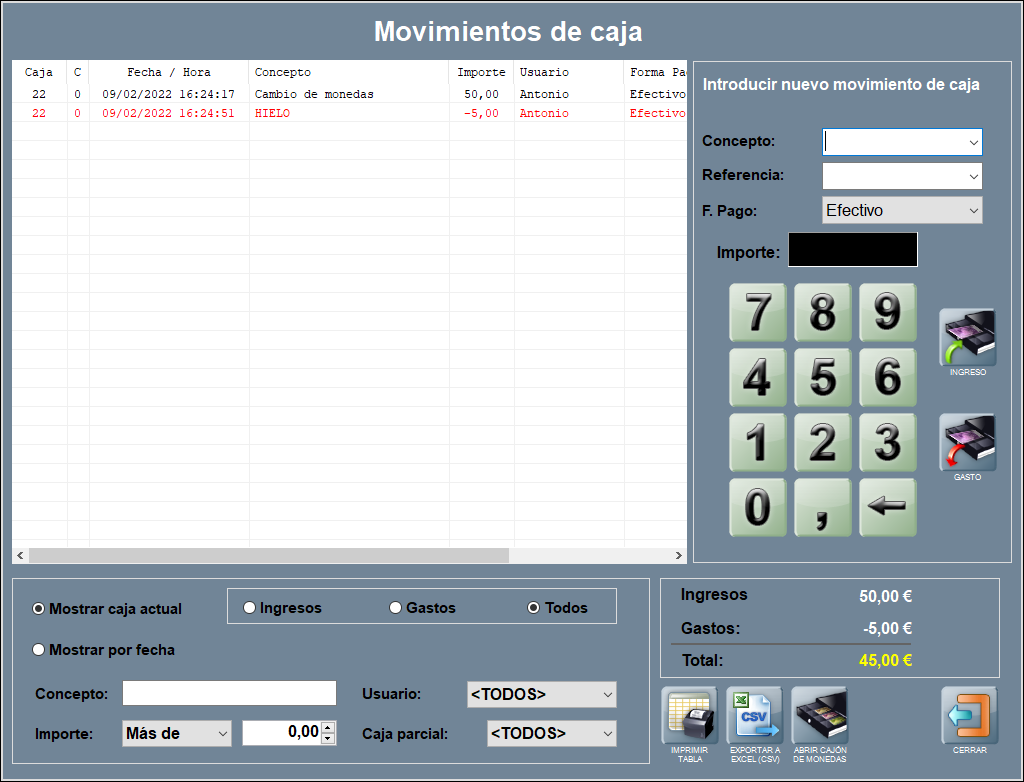Click the Concepto filter text field
This screenshot has height=782, width=1024.
point(229,694)
